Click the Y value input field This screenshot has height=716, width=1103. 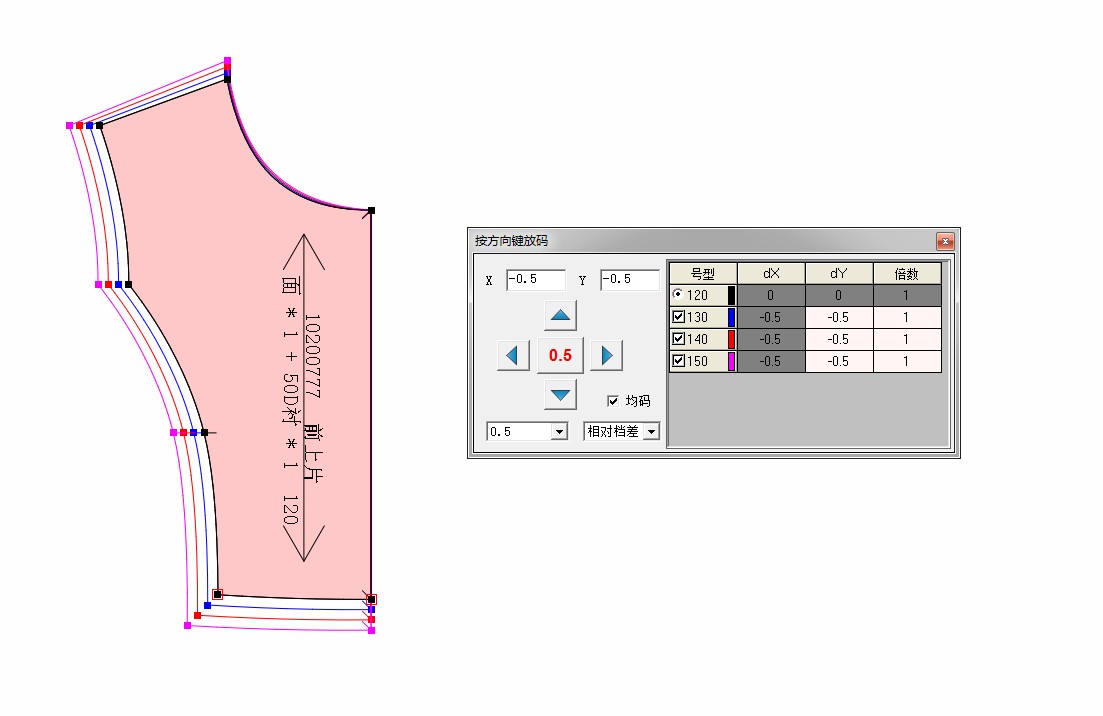(629, 280)
